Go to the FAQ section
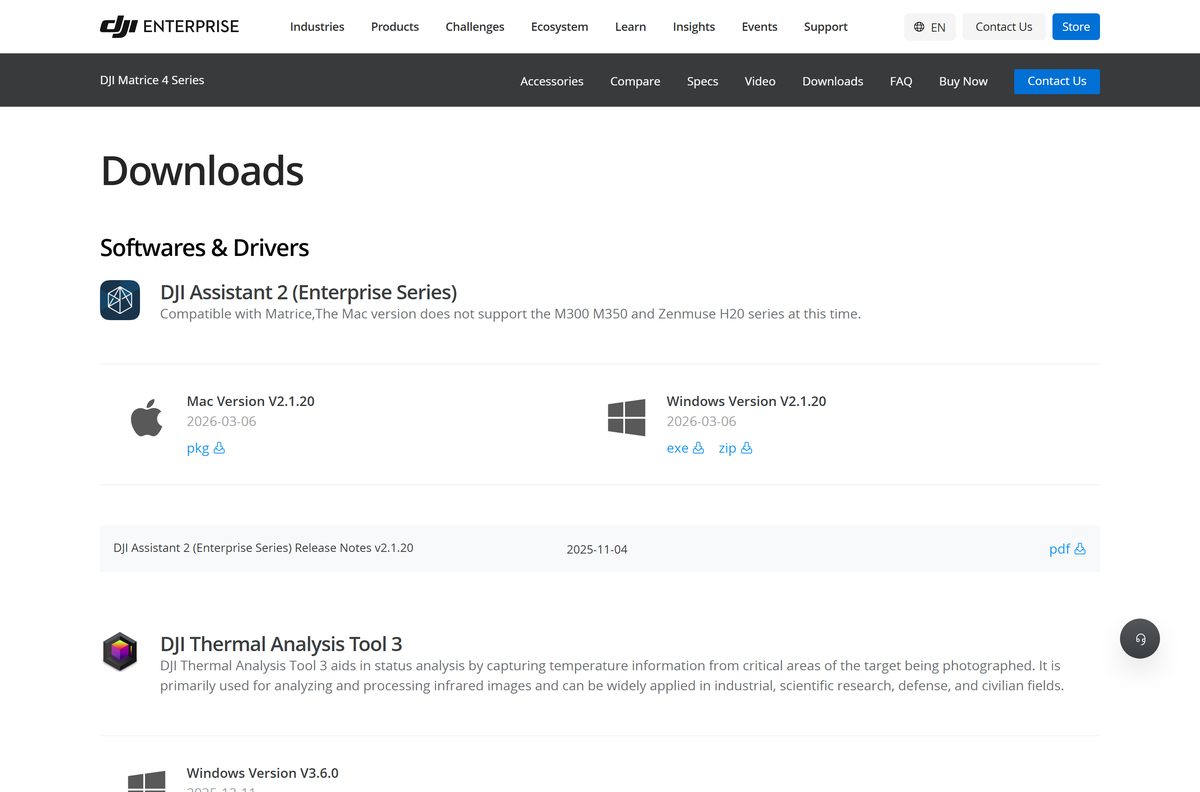1200x792 pixels. [x=901, y=81]
